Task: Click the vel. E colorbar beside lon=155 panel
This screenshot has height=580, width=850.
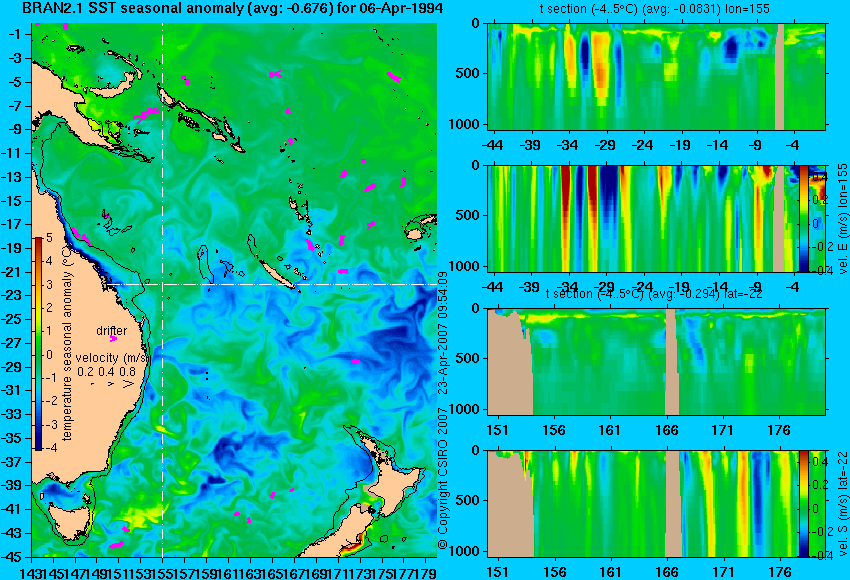Action: point(804,218)
